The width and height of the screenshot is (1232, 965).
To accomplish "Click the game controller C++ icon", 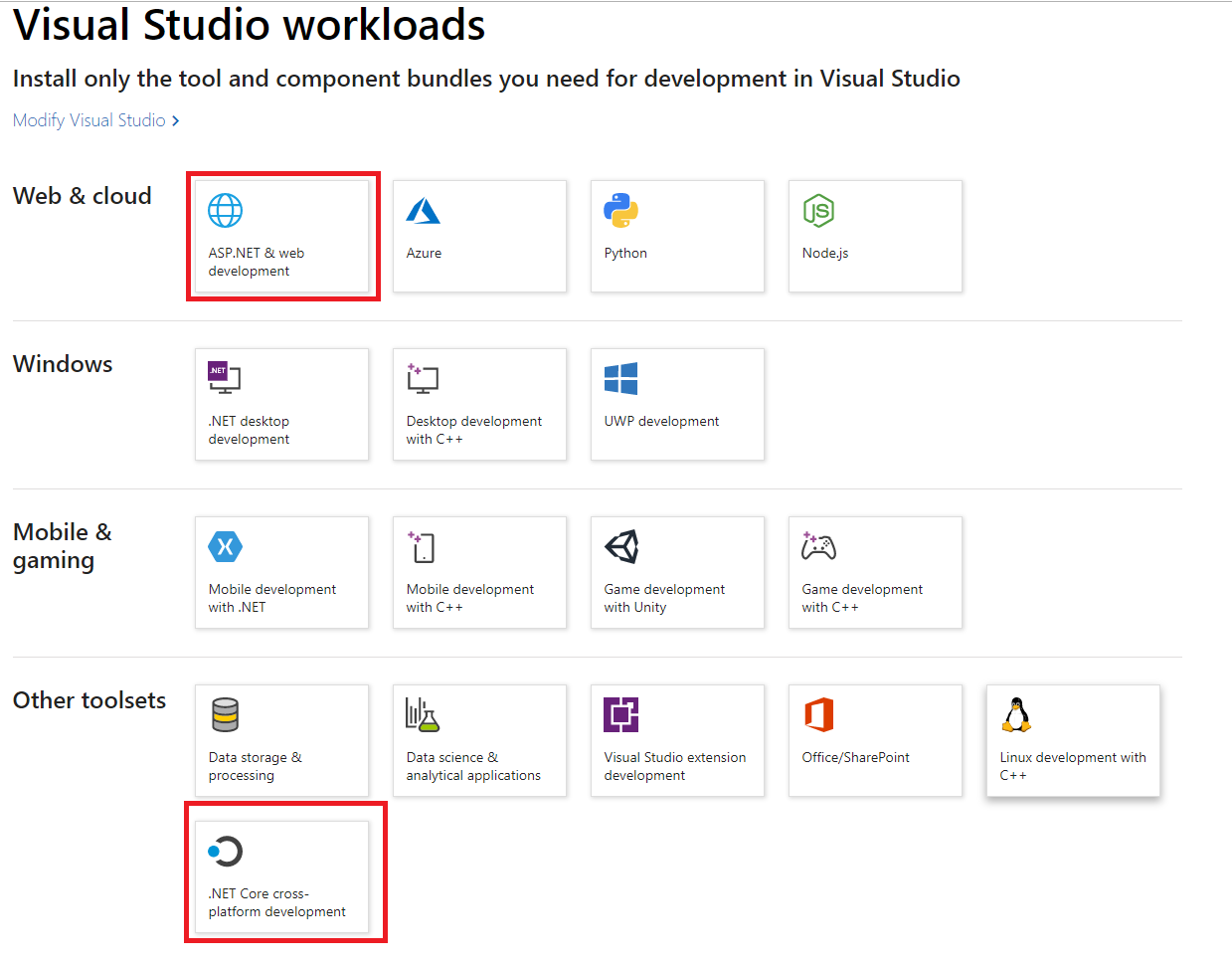I will click(x=818, y=546).
